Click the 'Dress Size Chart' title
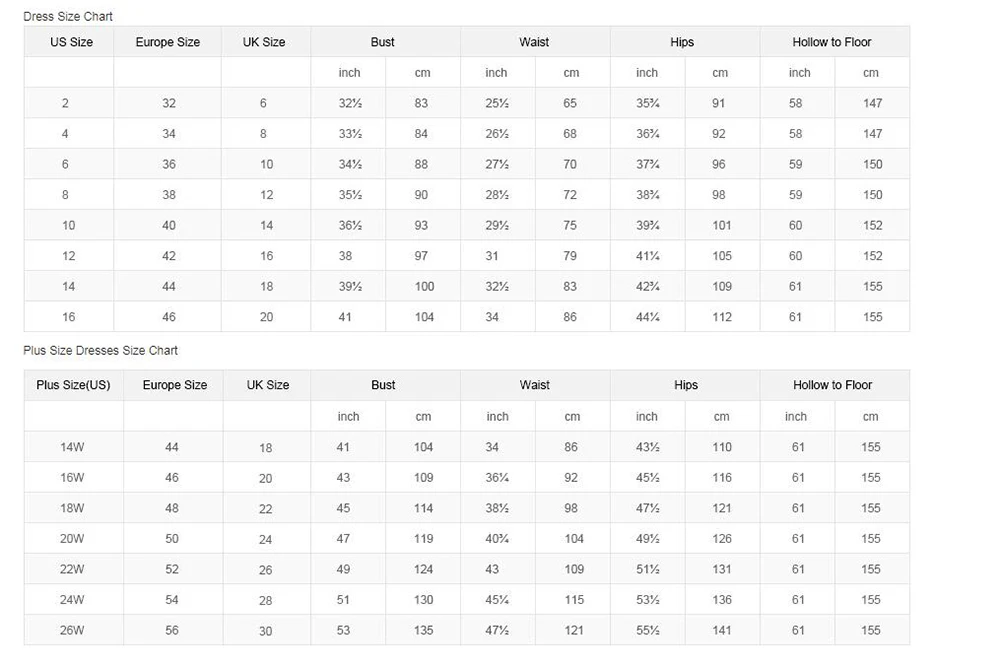The height and width of the screenshot is (668, 1000). point(68,17)
